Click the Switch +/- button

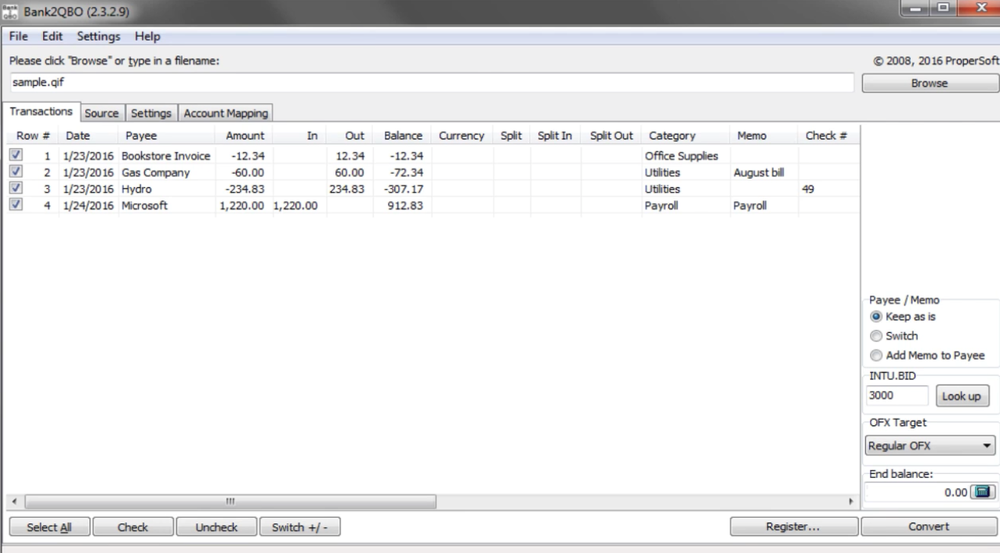coord(300,527)
